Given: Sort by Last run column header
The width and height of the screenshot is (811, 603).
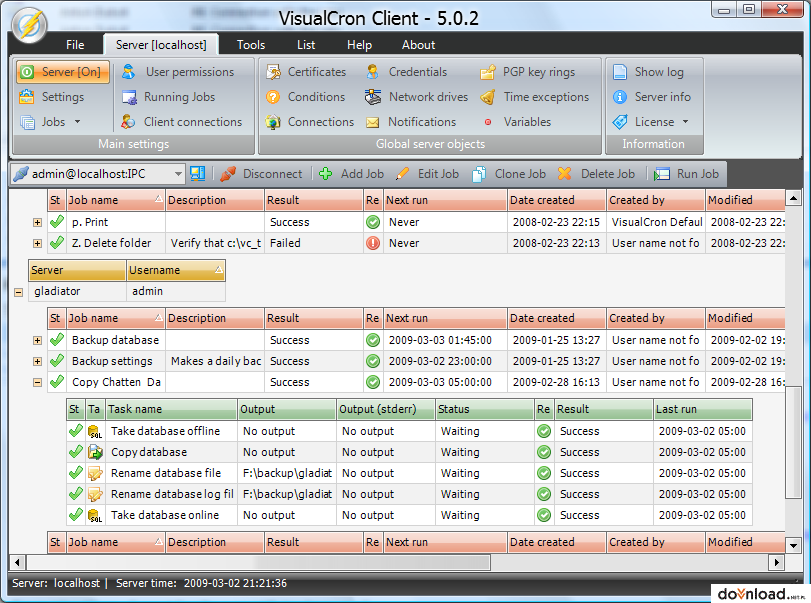Looking at the screenshot, I should pyautogui.click(x=702, y=409).
